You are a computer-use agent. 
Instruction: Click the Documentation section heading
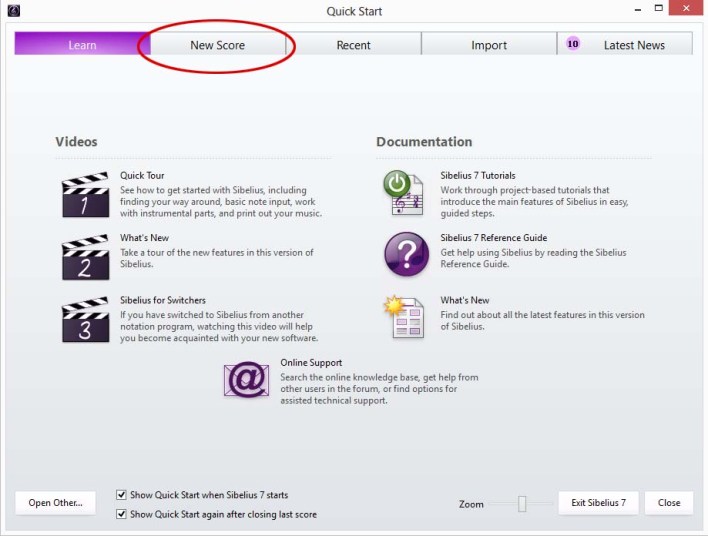click(x=424, y=141)
